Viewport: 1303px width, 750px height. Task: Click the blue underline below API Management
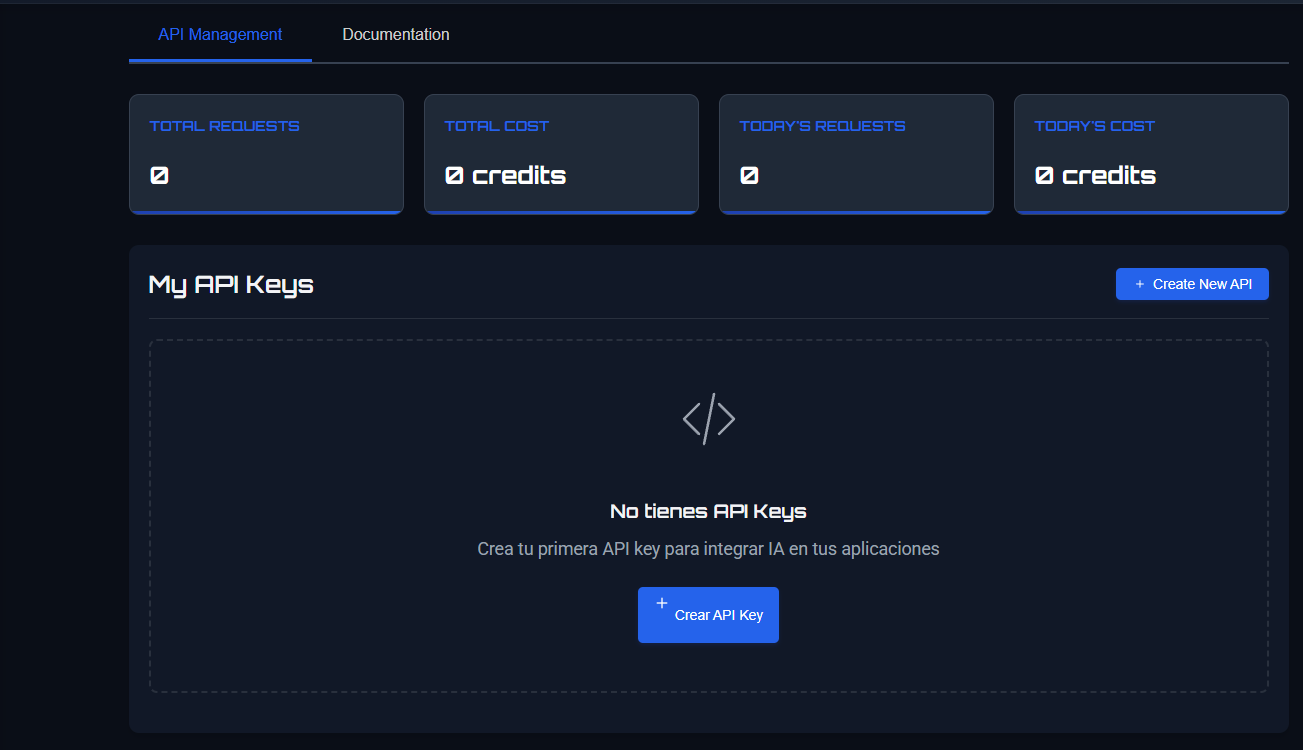[219, 62]
